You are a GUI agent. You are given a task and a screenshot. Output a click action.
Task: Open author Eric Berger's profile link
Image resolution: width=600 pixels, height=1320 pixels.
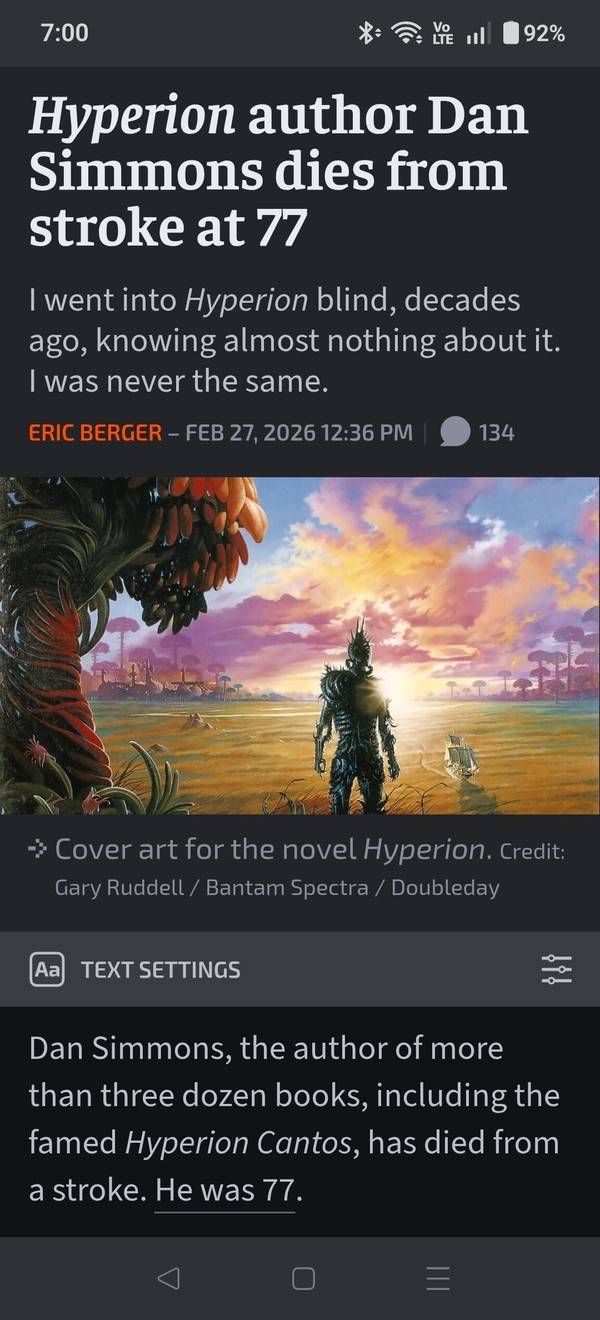(x=95, y=432)
